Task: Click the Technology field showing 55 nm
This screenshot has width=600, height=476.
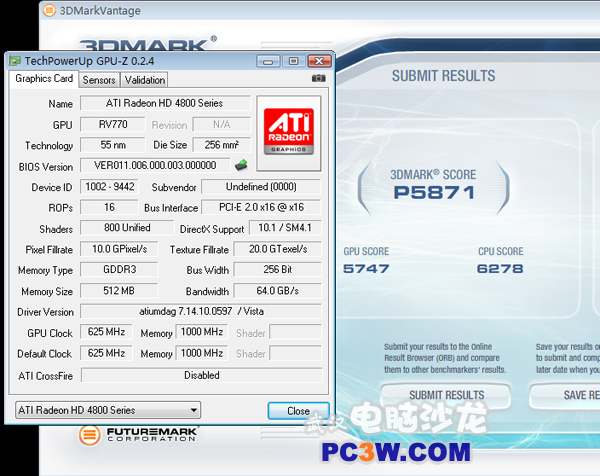Action: pyautogui.click(x=113, y=145)
